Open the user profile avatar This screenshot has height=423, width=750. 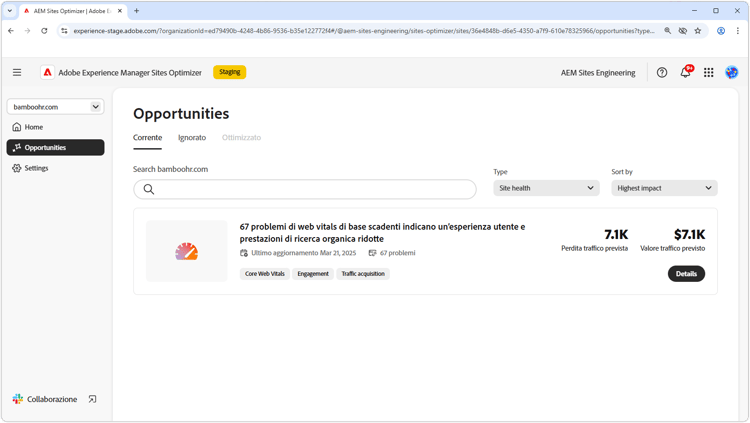[731, 72]
